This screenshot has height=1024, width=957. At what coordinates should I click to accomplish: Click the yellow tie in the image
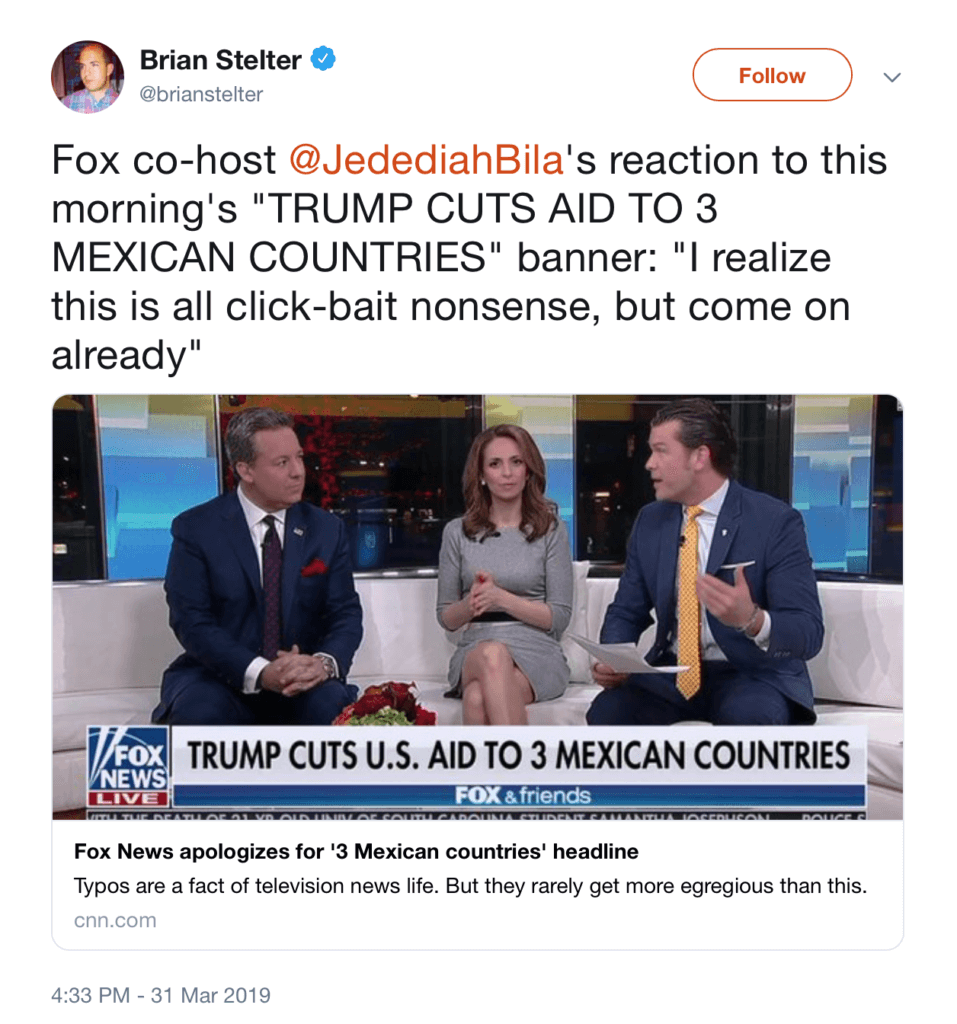pyautogui.click(x=689, y=601)
